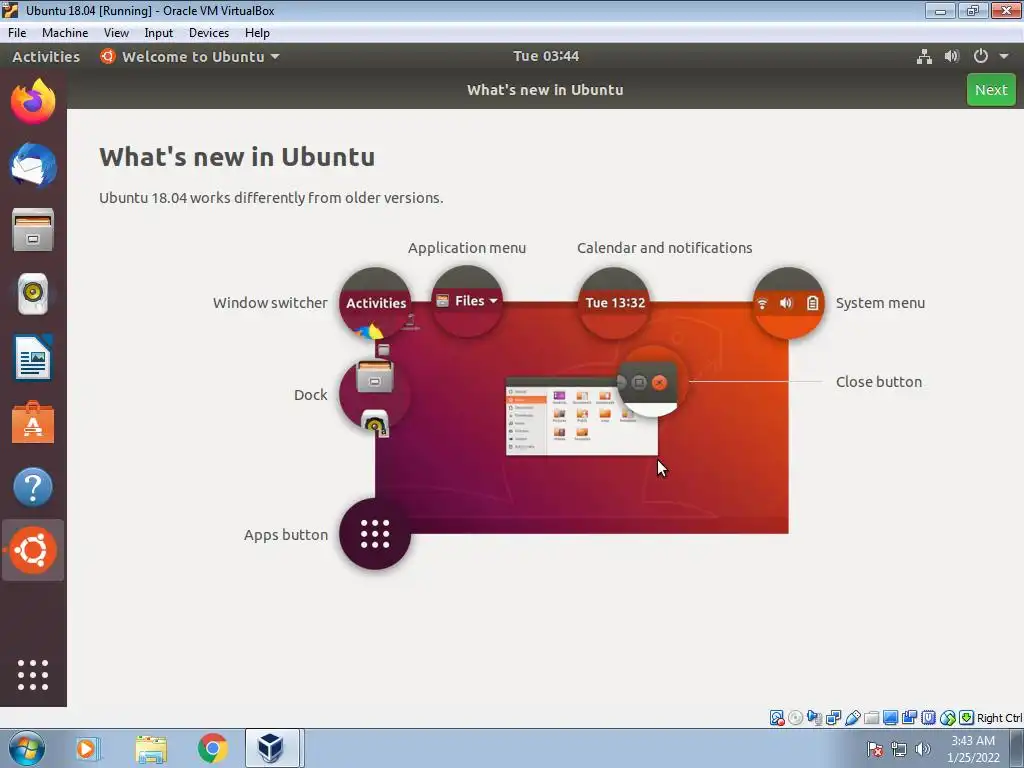Click VirtualBox CPU virtualization indicator

[928, 718]
